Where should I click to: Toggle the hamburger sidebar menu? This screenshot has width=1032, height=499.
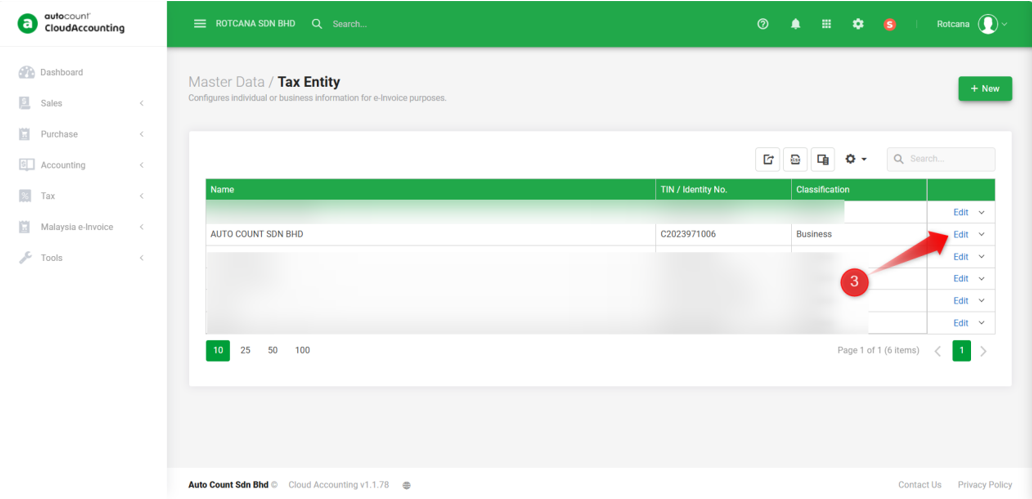coord(199,24)
